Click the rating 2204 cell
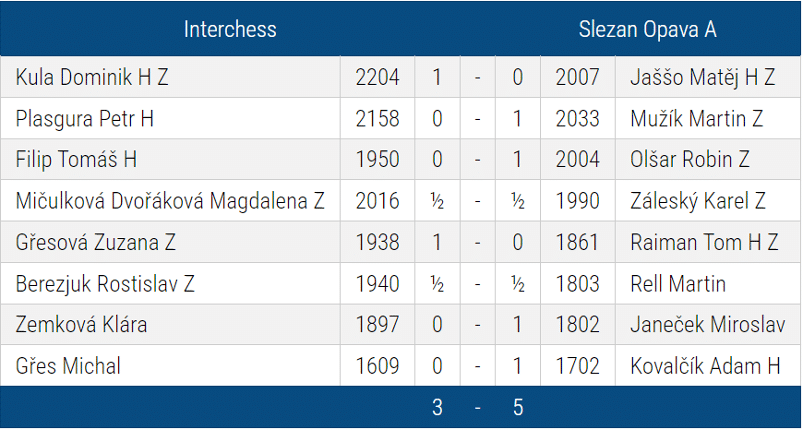 pyautogui.click(x=377, y=77)
